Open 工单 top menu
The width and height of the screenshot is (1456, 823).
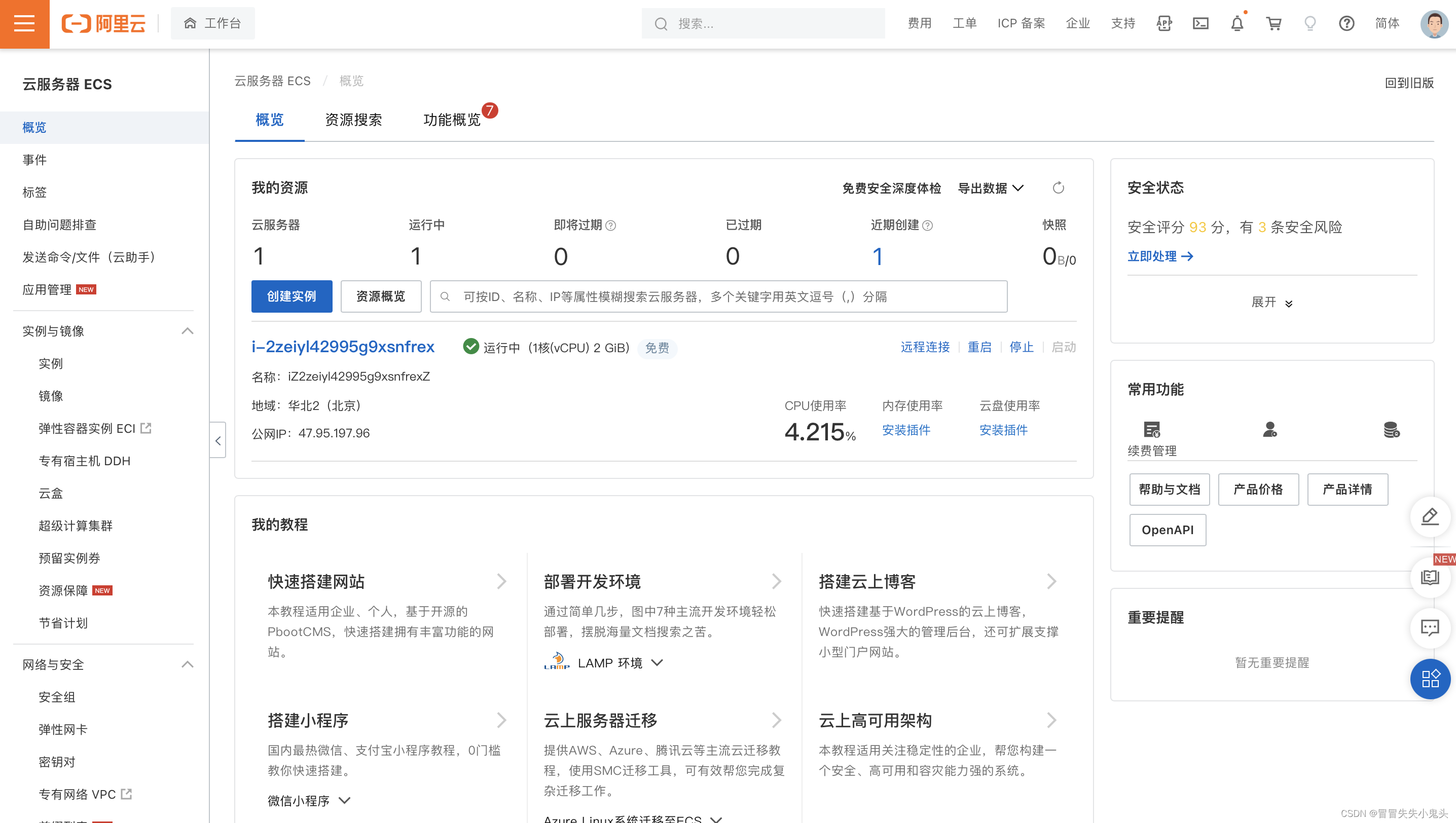point(965,23)
